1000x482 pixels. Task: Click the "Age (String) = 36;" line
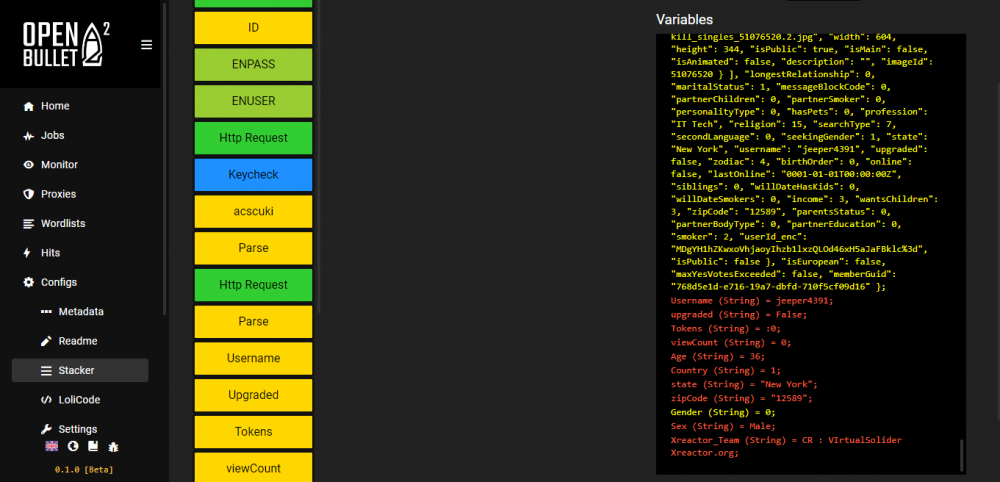[x=717, y=356]
